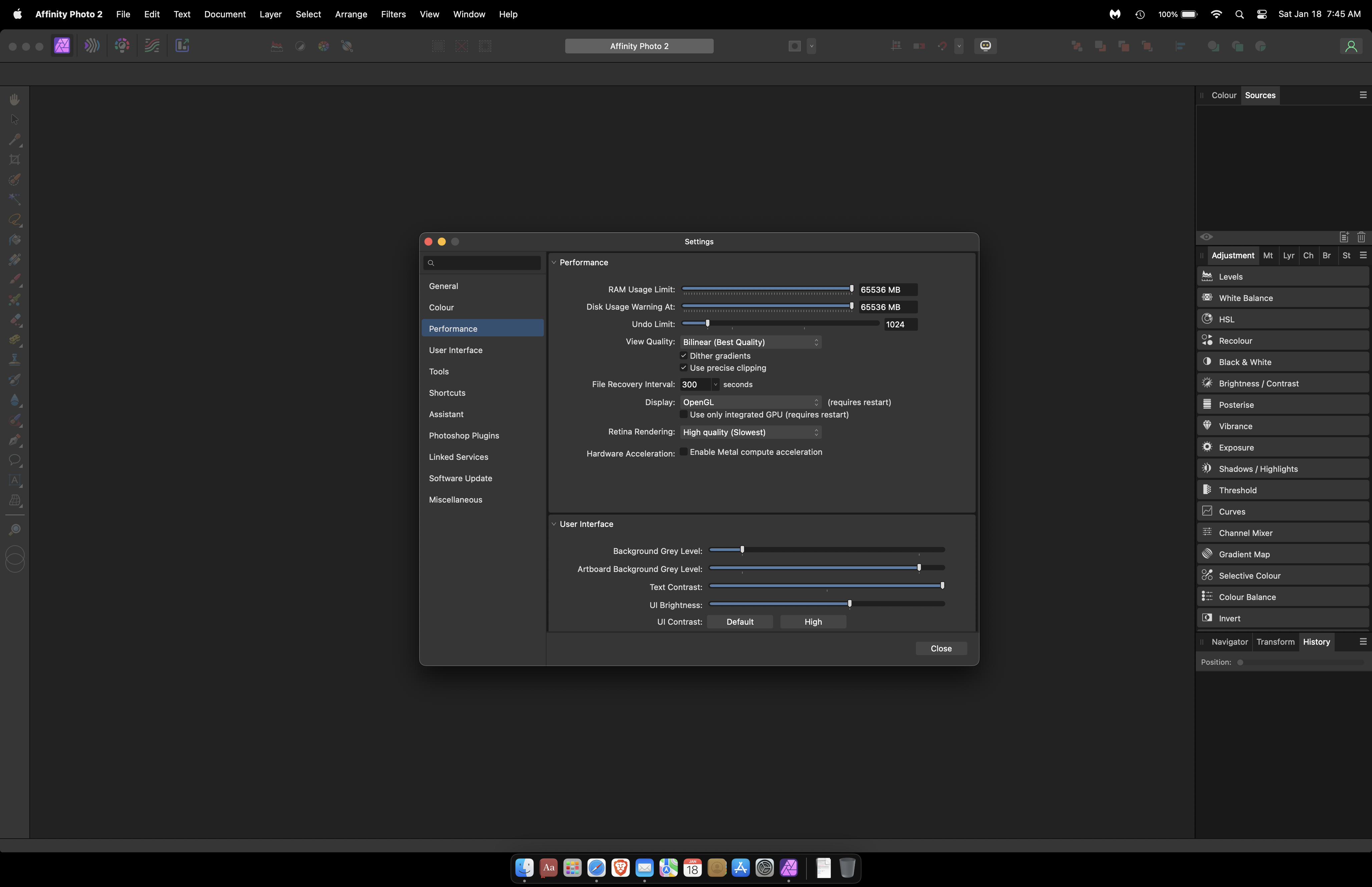The image size is (1372, 887).
Task: Select Shortcuts in Settings sidebar
Action: (x=482, y=393)
